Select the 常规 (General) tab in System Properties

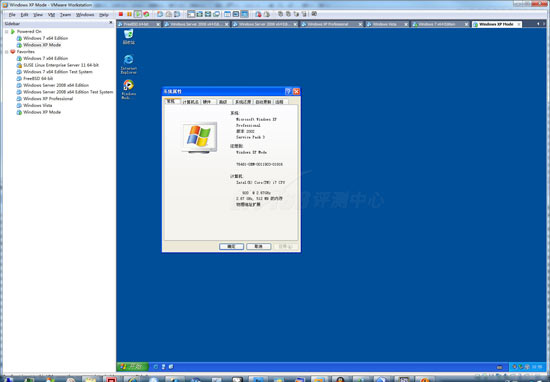pos(173,101)
